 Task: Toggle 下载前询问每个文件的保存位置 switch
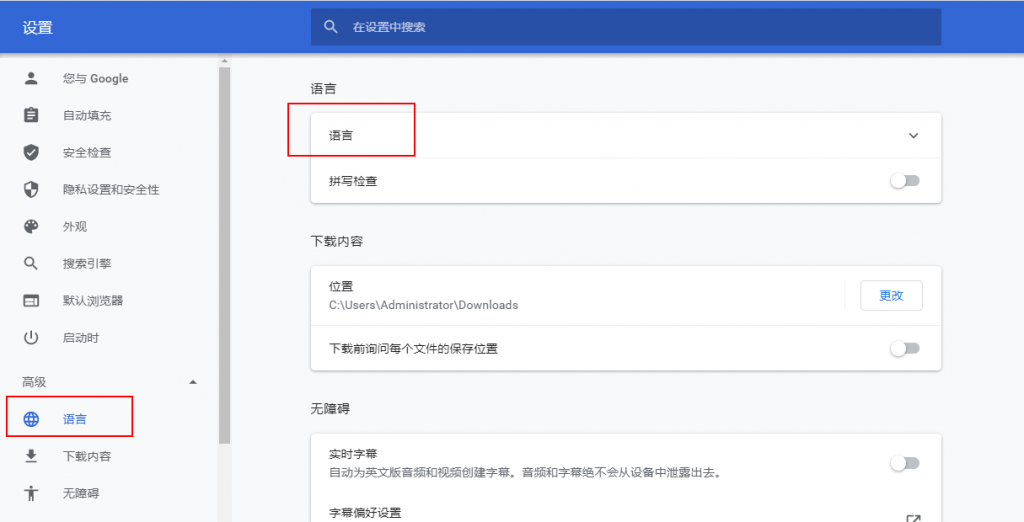(x=904, y=348)
